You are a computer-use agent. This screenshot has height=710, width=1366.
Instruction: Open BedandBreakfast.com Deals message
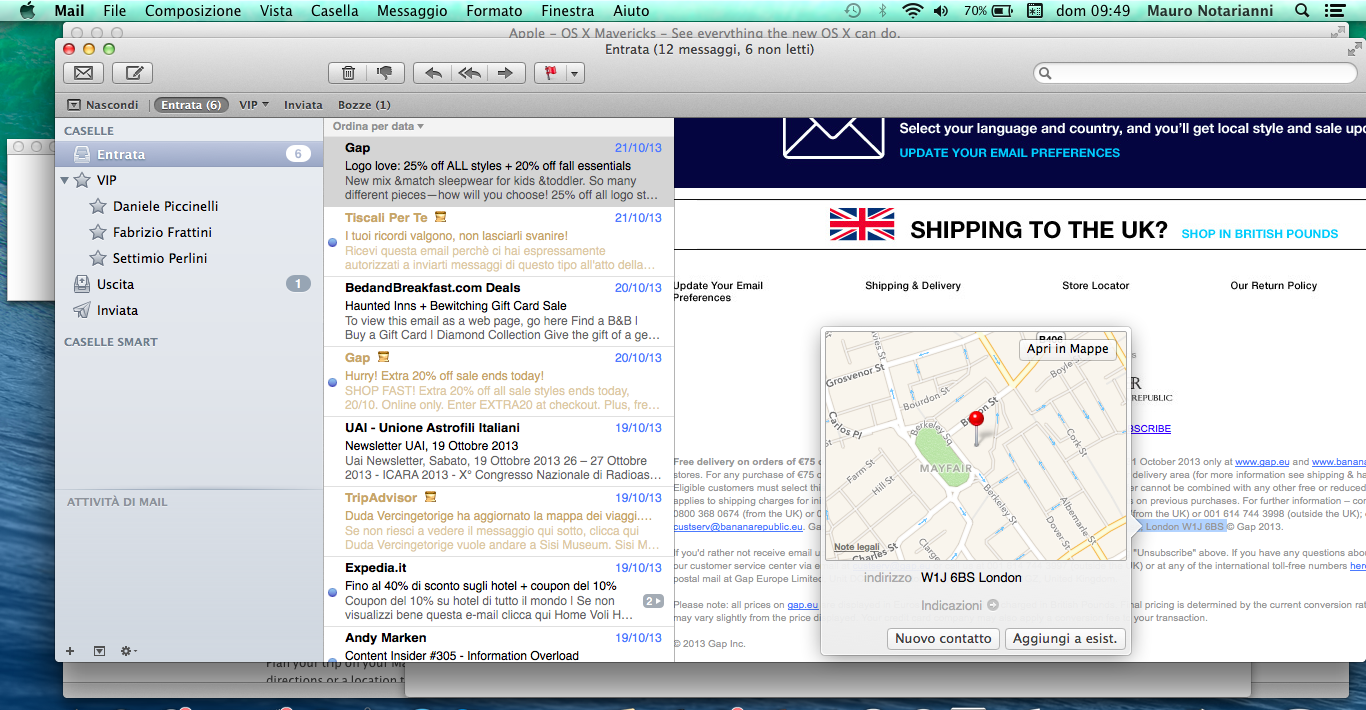(499, 311)
